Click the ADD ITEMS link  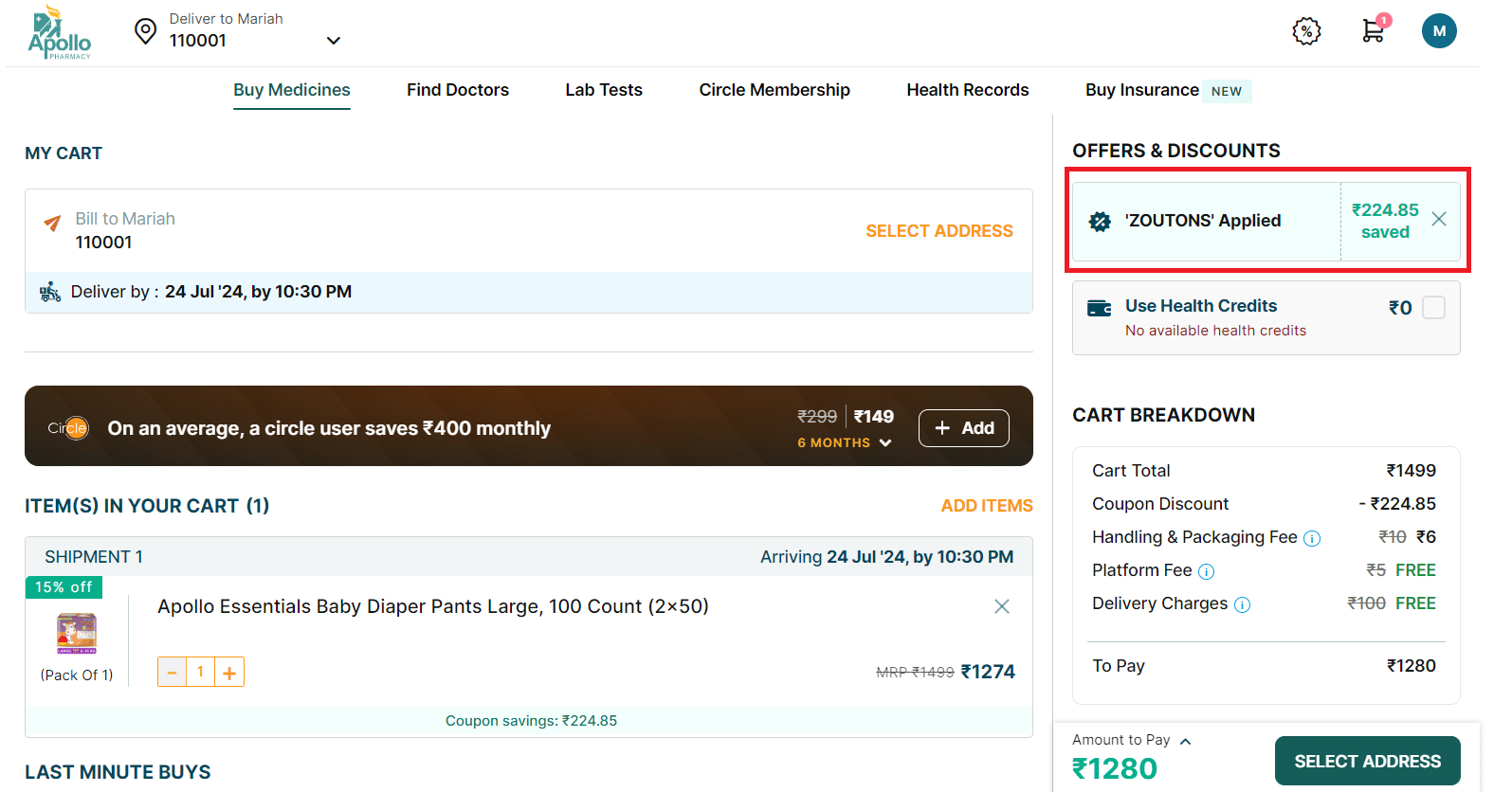click(986, 506)
